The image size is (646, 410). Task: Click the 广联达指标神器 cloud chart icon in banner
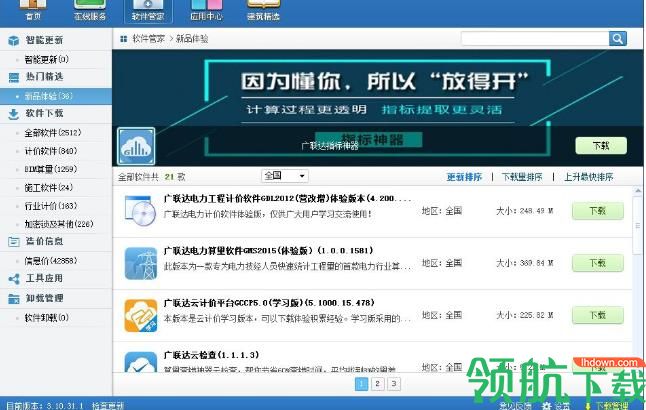(x=136, y=146)
